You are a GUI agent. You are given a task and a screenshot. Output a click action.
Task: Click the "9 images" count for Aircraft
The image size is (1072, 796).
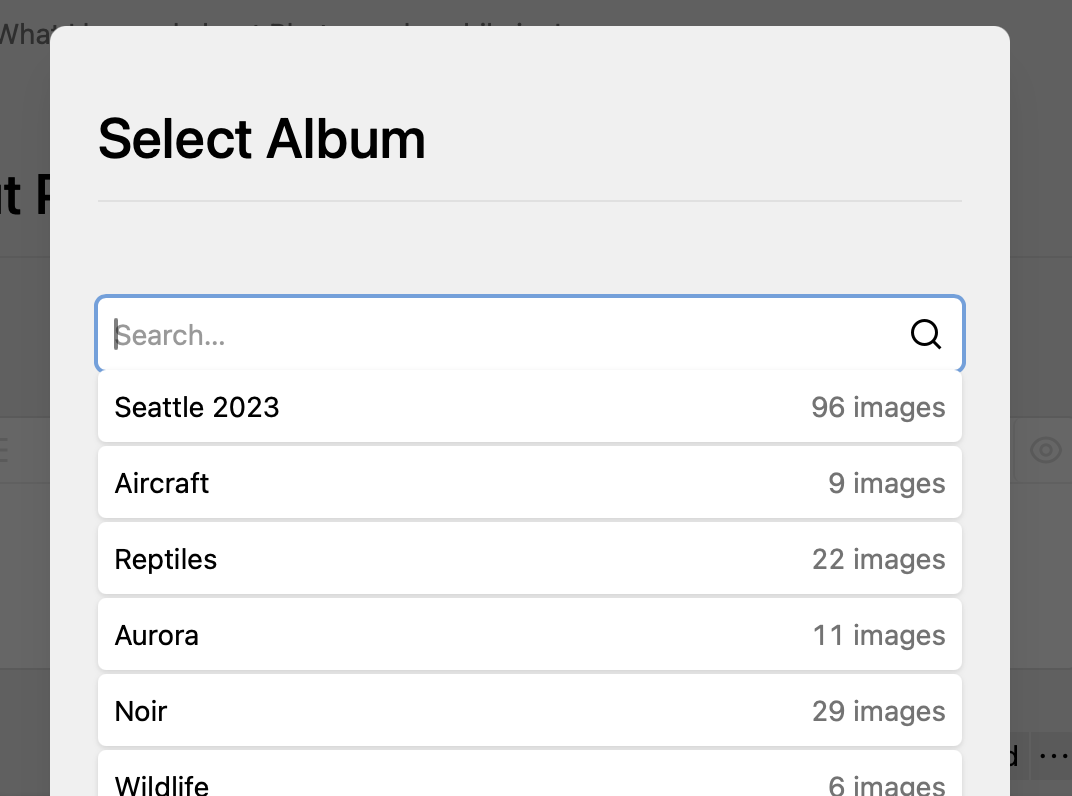coord(886,483)
